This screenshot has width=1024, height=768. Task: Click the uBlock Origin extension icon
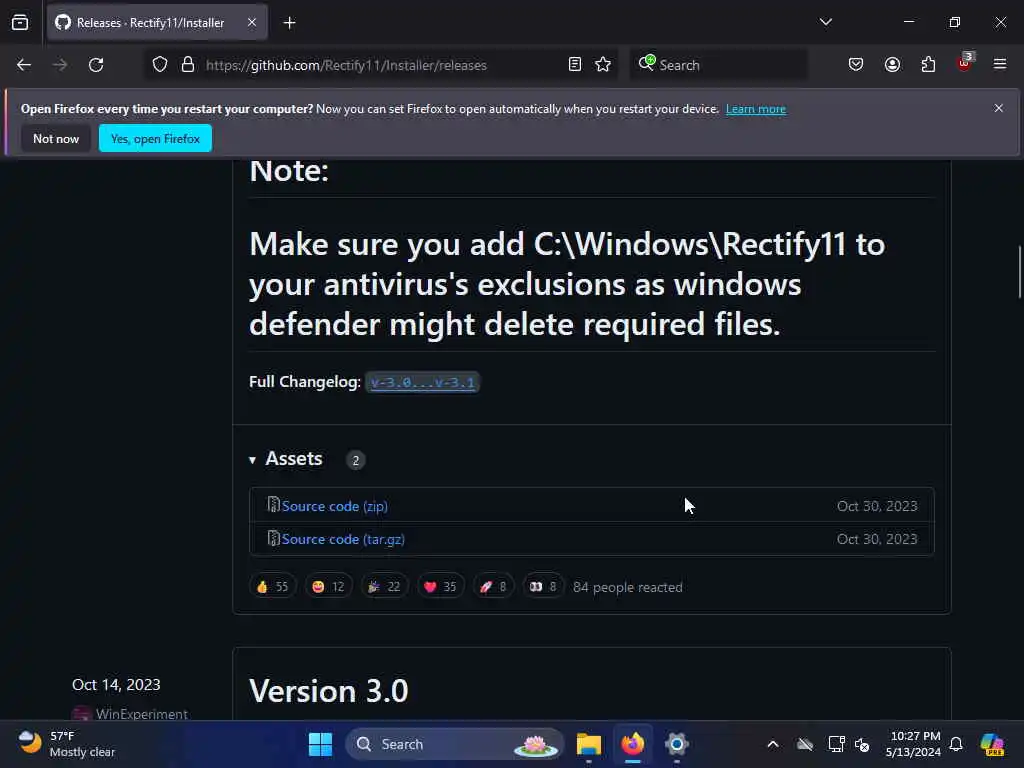tap(965, 63)
